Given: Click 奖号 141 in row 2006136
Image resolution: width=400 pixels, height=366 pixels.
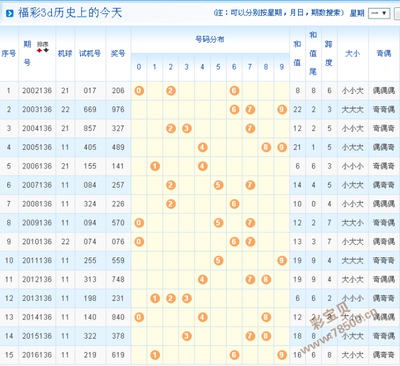Looking at the screenshot, I should point(118,166).
